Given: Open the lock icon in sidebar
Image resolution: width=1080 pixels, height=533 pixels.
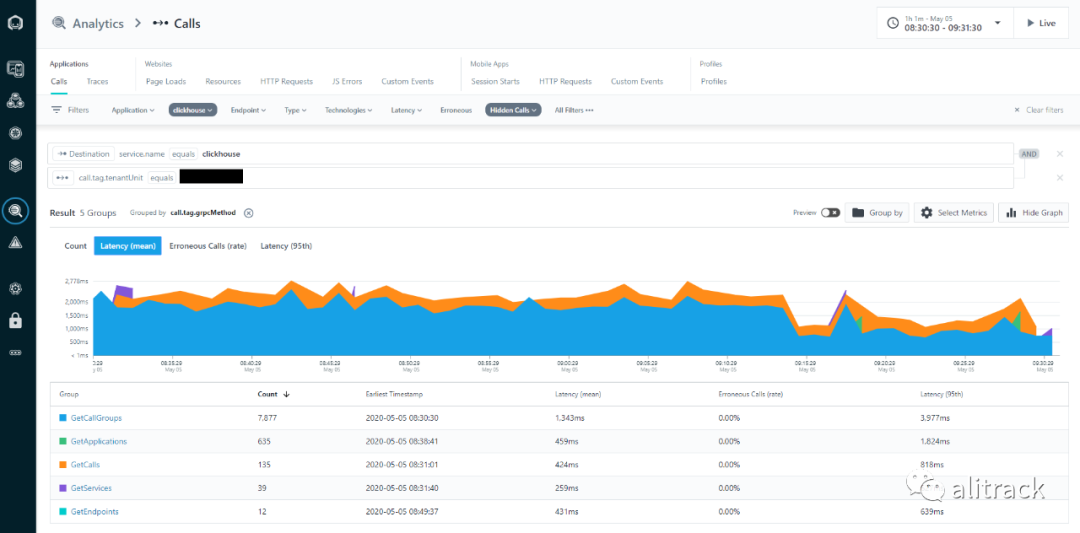Looking at the screenshot, I should tap(15, 320).
